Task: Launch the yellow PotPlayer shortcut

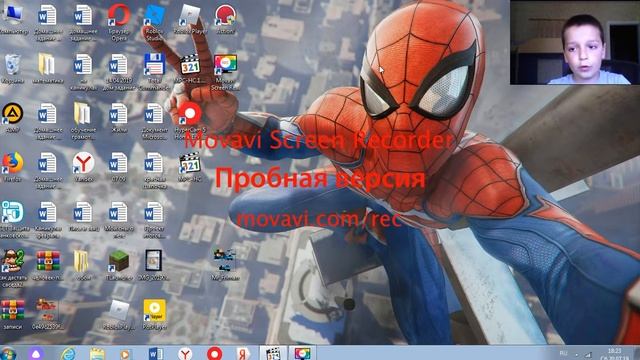Action: tap(154, 314)
